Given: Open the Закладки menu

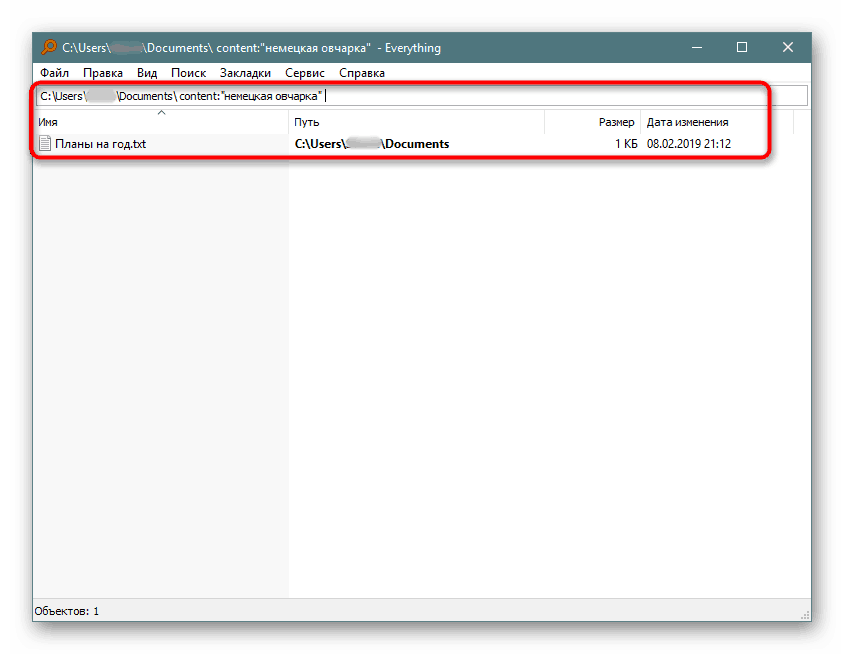Looking at the screenshot, I should pyautogui.click(x=245, y=73).
